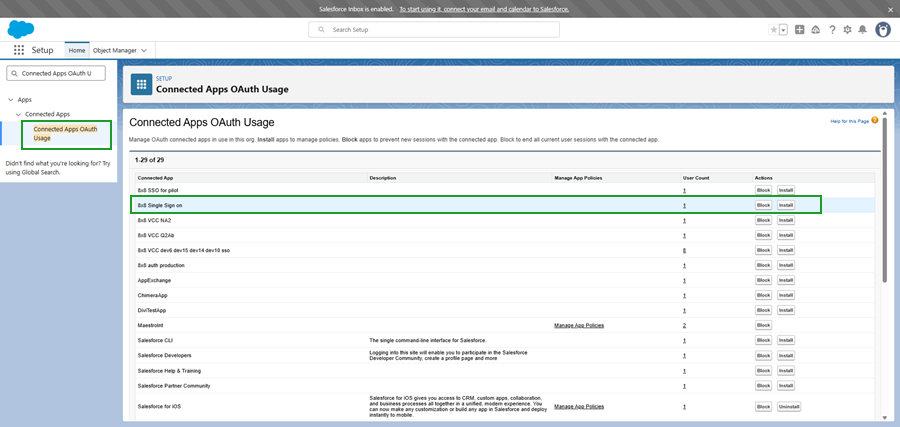Open the favorites list dropdown arrow
This screenshot has width=900, height=427.
(x=783, y=30)
